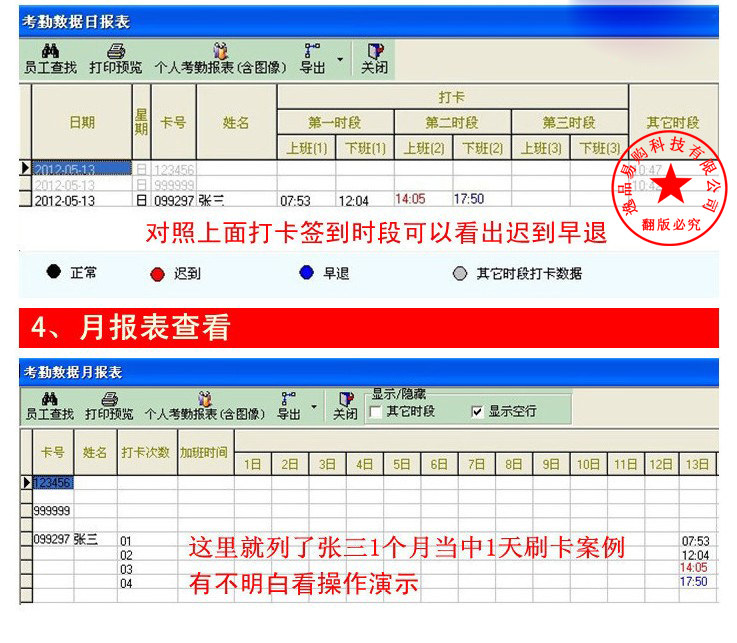This screenshot has width=737, height=643.
Task: Open print preview in monthly report toolbar
Action: point(109,406)
